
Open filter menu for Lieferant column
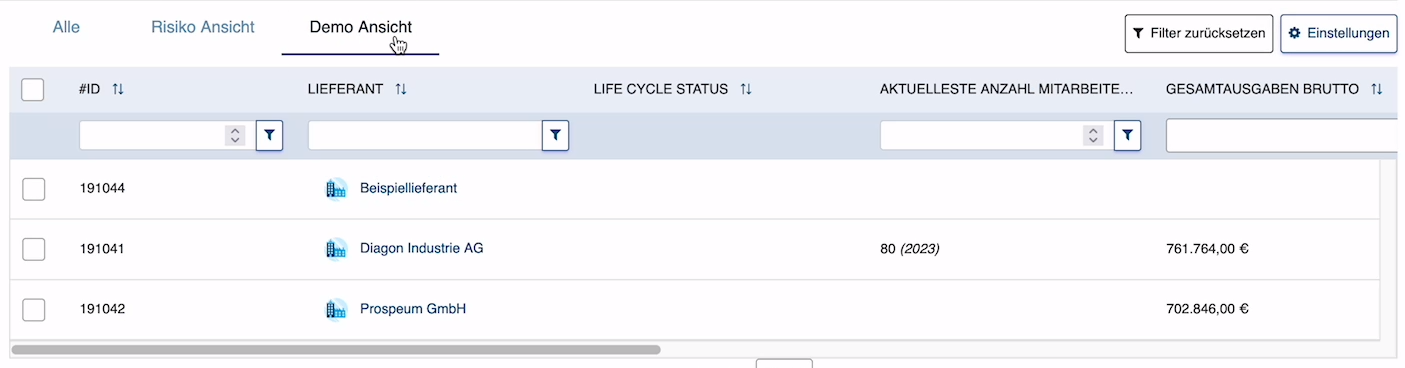[x=555, y=135]
